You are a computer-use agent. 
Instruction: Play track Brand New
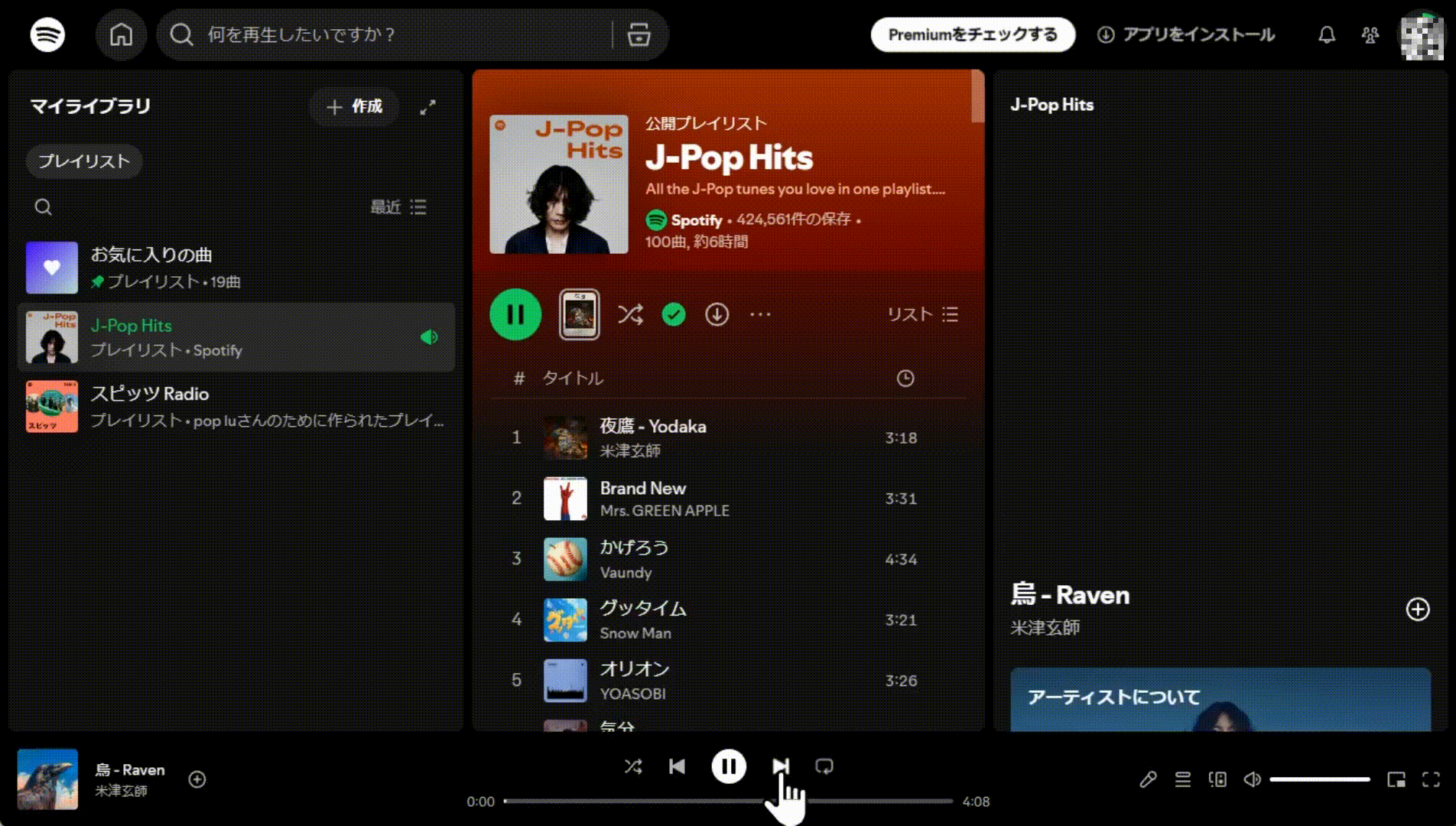pos(727,499)
